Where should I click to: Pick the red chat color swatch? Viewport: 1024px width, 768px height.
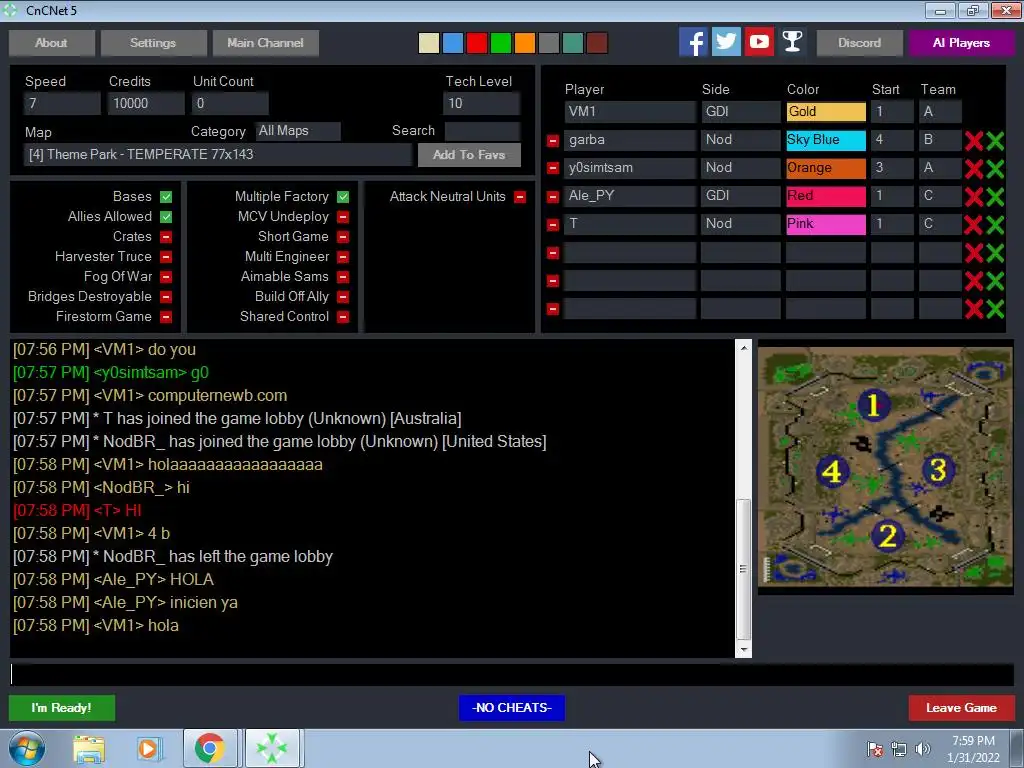pos(477,43)
